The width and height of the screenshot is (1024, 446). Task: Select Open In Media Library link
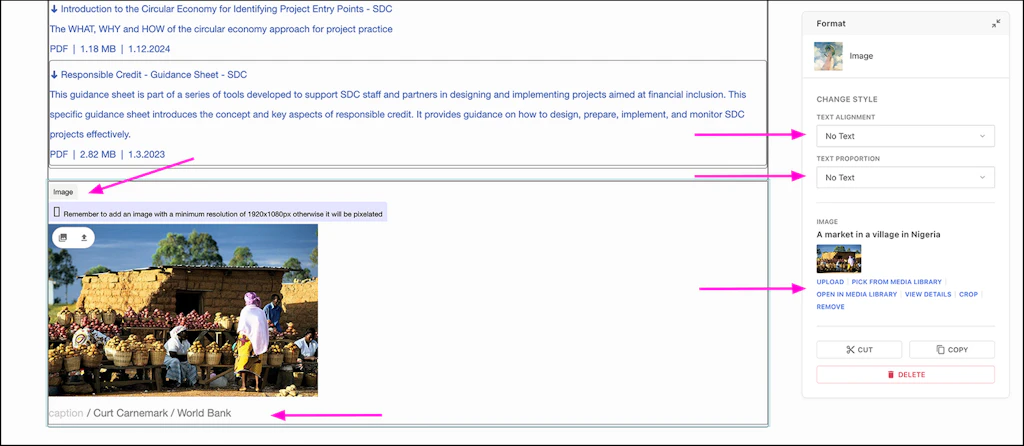857,295
